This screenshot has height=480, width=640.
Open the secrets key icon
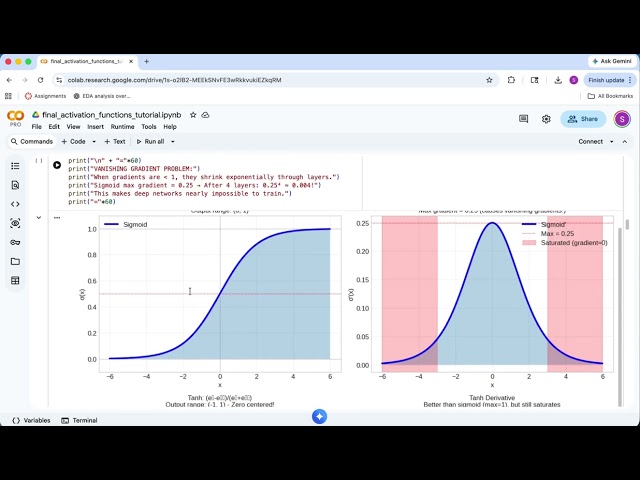pyautogui.click(x=15, y=242)
